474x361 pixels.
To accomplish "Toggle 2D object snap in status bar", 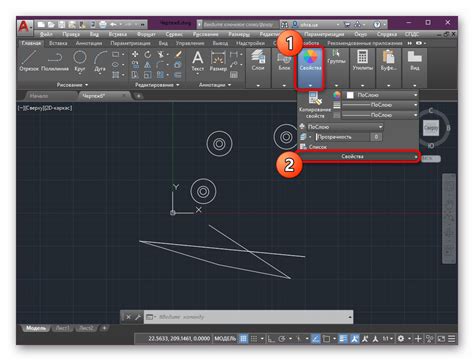I will (x=326, y=339).
